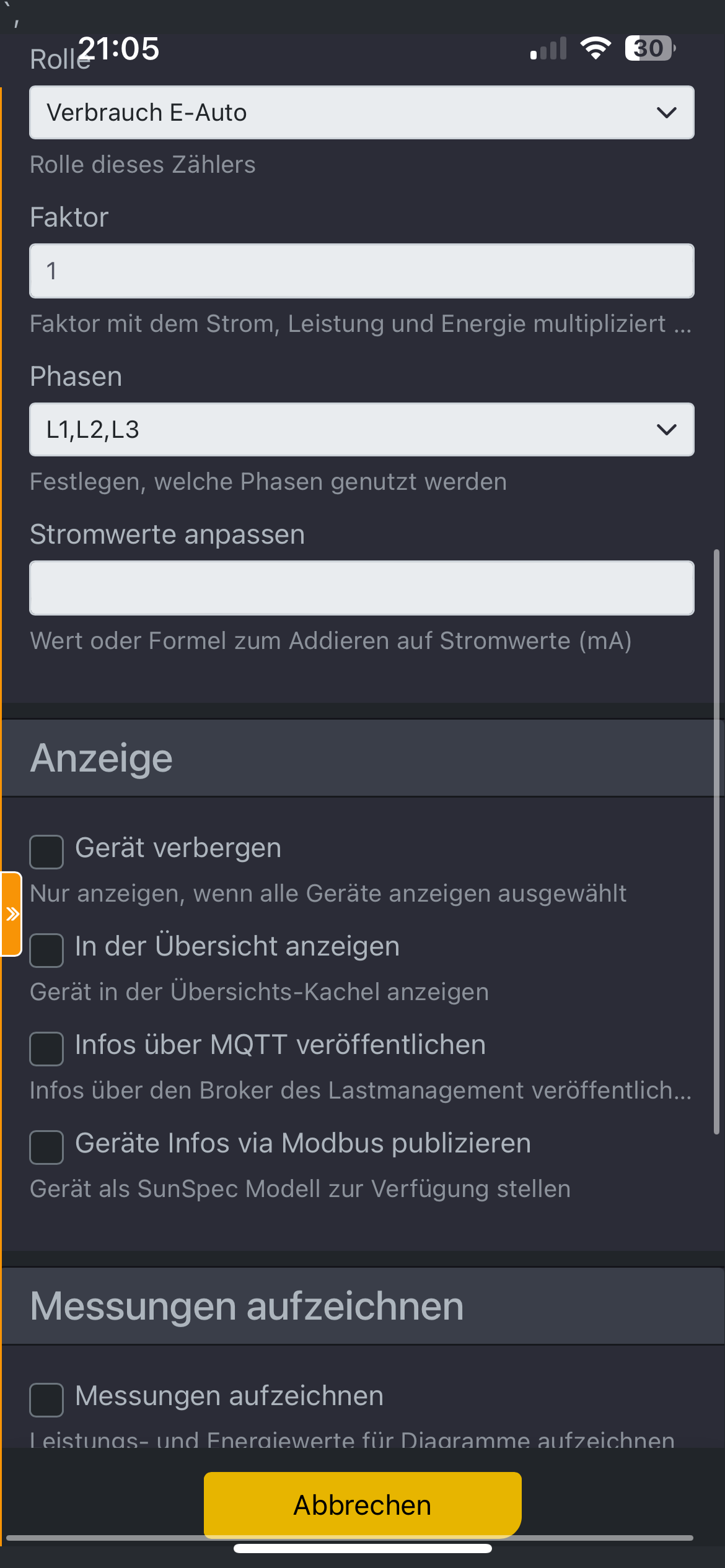
Task: Select the Anzeige section header
Action: point(362,757)
